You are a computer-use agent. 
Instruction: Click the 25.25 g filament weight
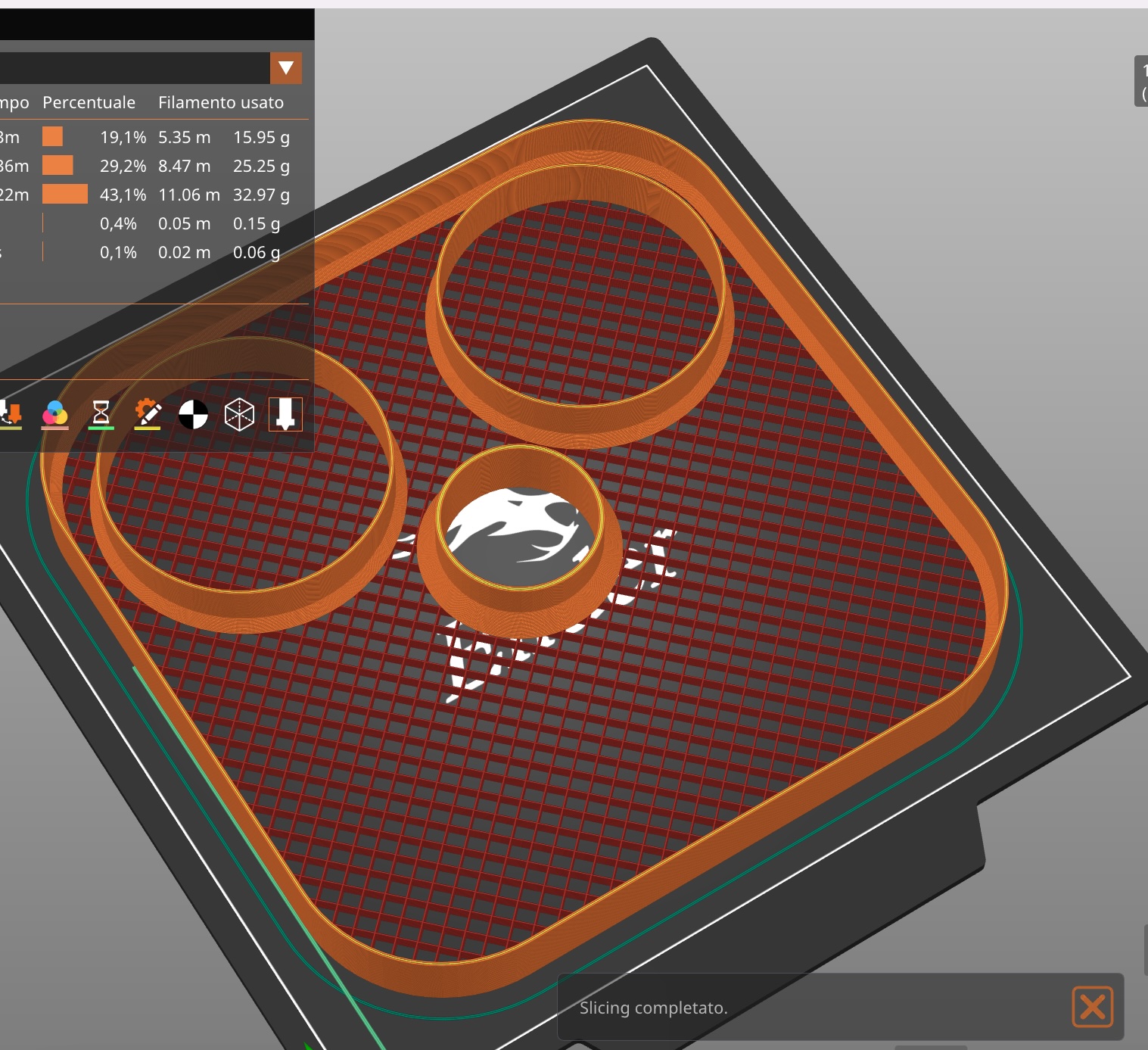coord(261,166)
